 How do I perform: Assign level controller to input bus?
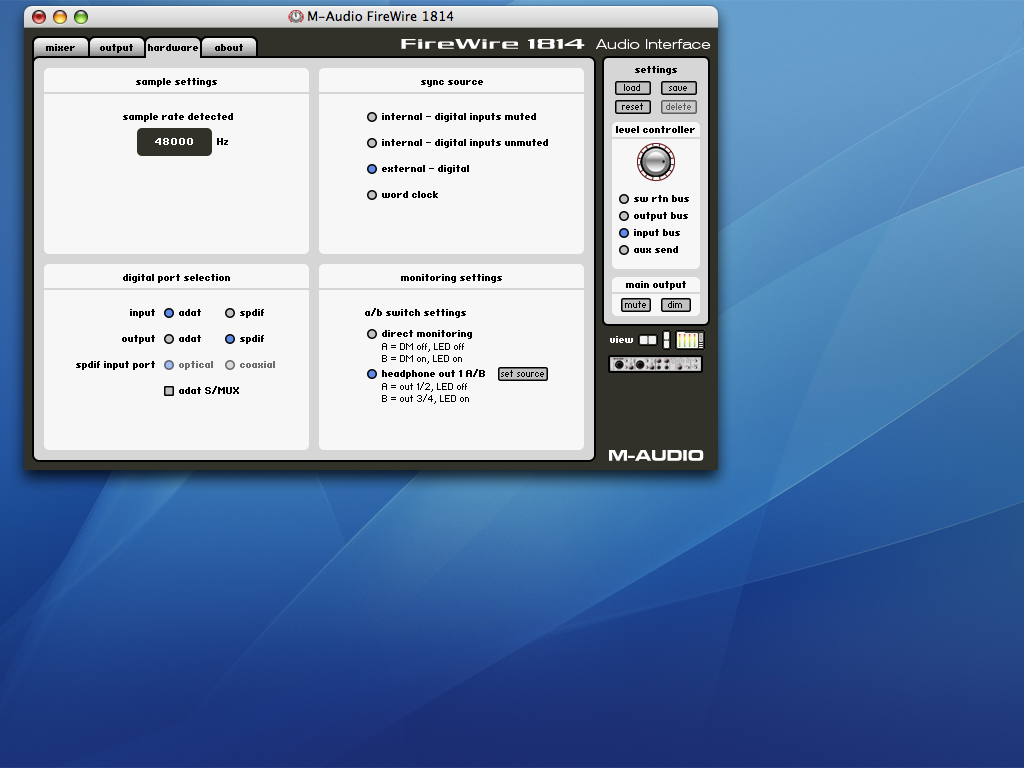(x=624, y=232)
